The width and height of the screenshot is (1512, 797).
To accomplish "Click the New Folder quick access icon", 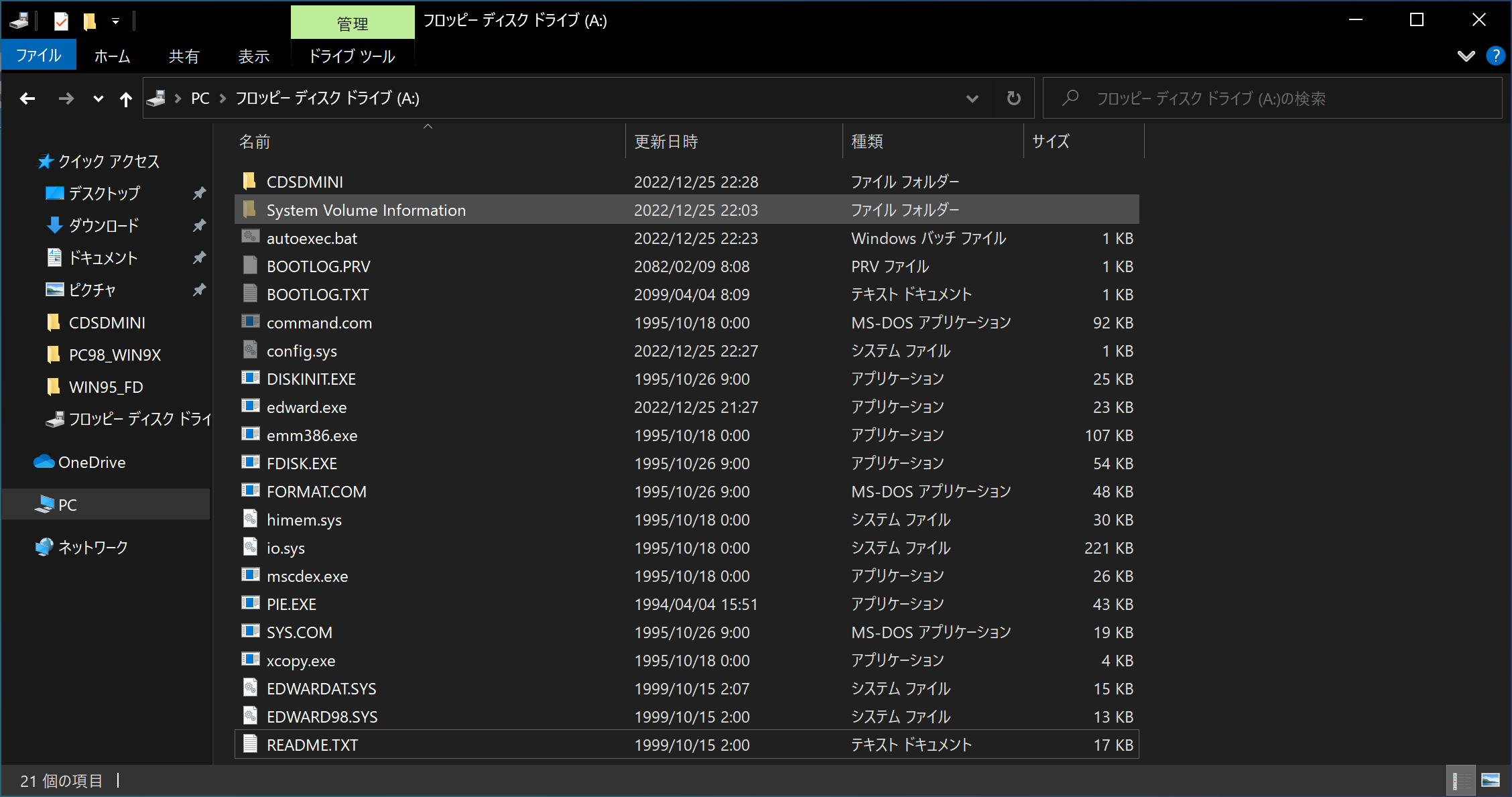I will tap(89, 21).
